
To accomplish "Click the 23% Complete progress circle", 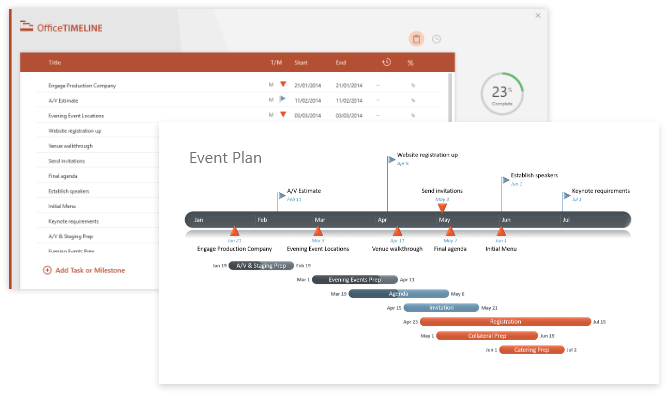I will click(x=502, y=93).
